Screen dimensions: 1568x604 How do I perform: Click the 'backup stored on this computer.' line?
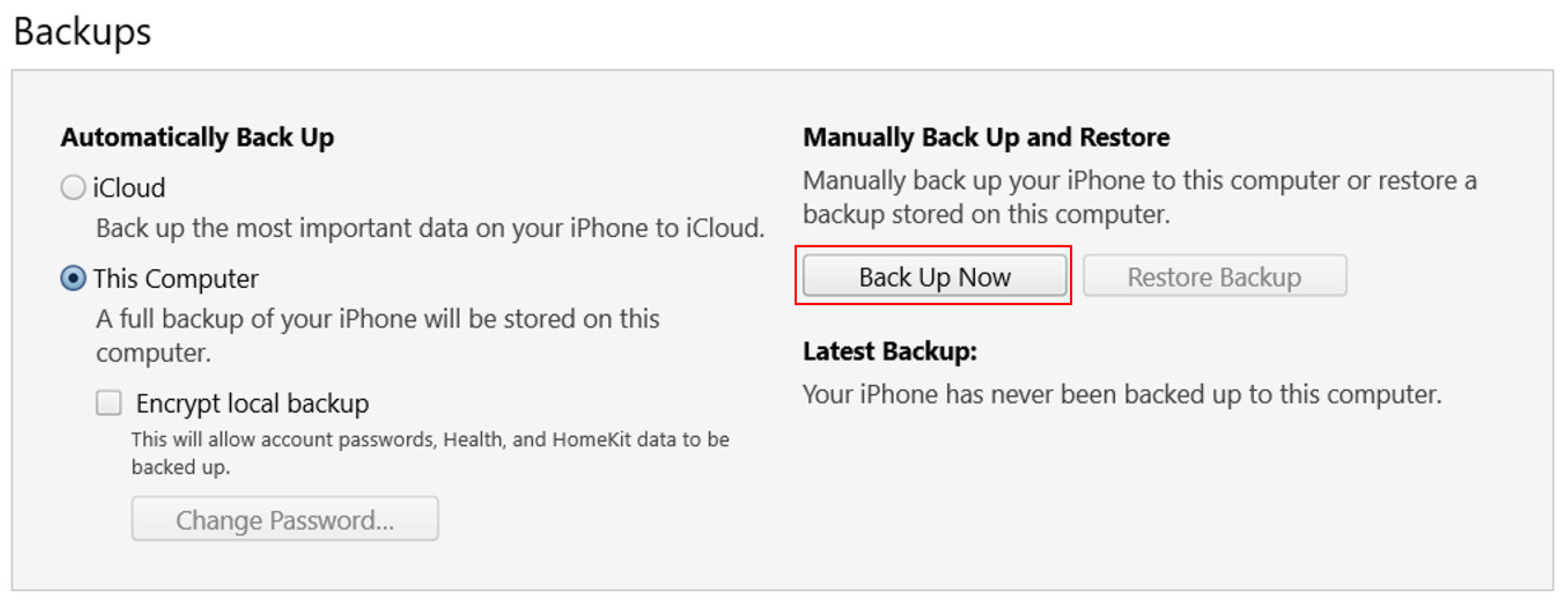point(986,214)
